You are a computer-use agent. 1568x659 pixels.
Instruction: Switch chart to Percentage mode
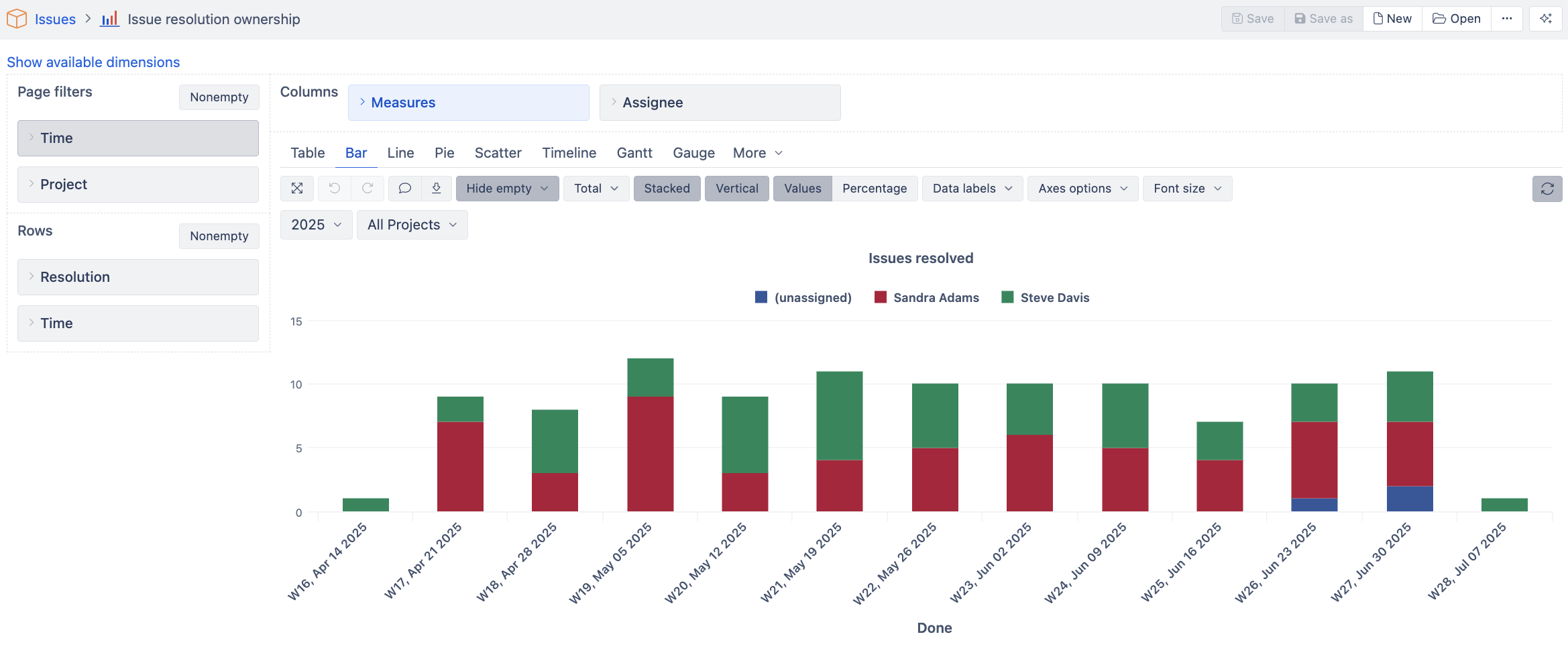pyautogui.click(x=874, y=189)
